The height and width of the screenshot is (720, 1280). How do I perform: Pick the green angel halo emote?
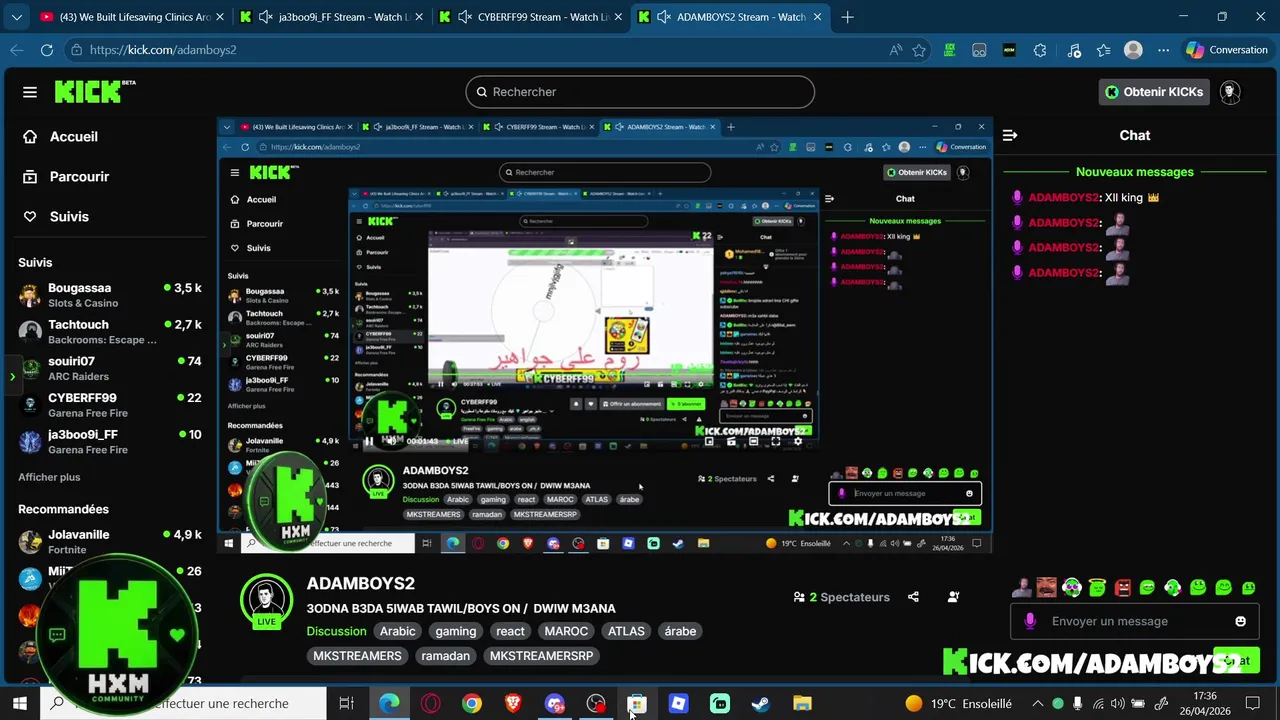click(x=1097, y=587)
